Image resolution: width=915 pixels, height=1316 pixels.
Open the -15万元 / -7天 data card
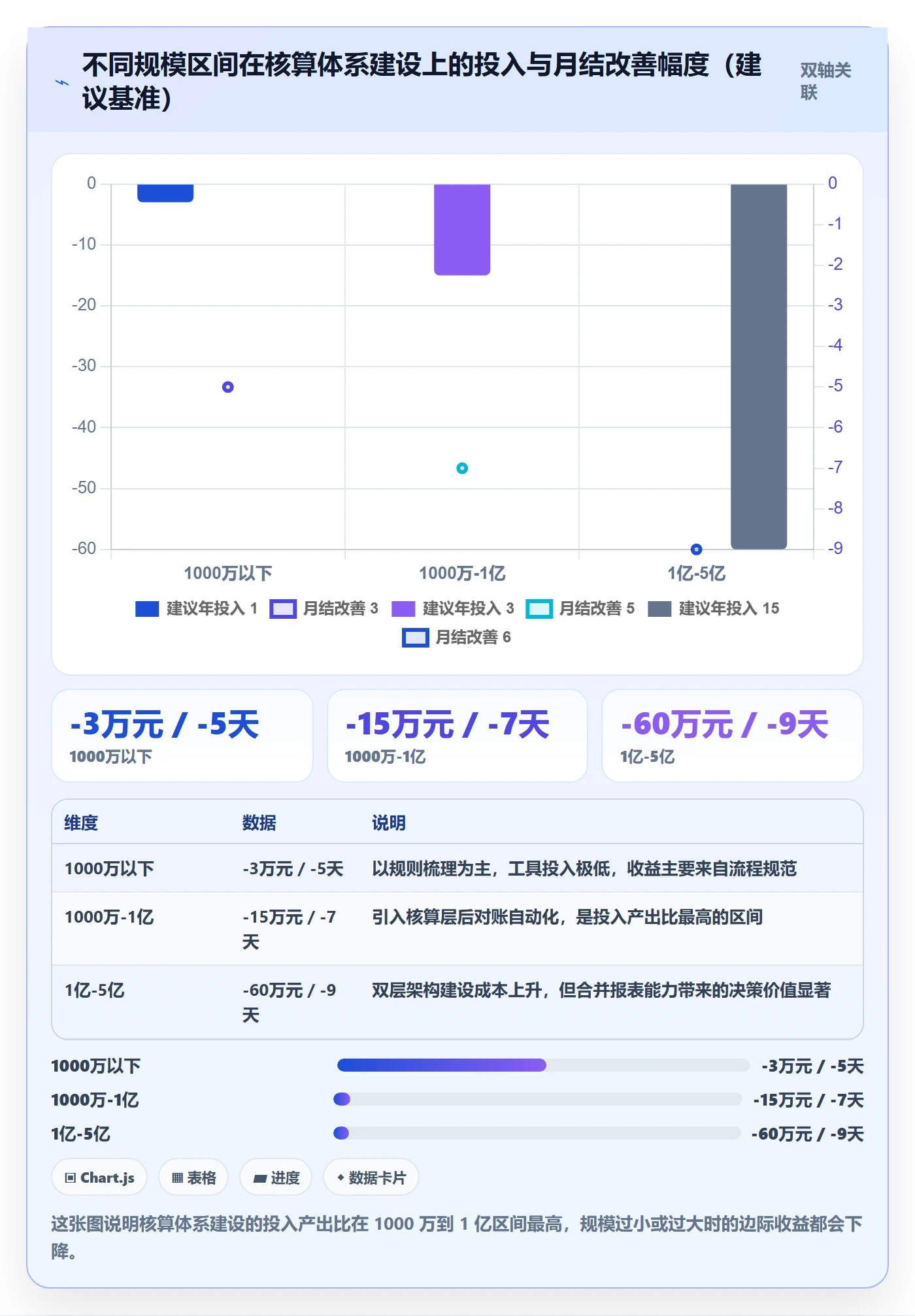(x=457, y=736)
